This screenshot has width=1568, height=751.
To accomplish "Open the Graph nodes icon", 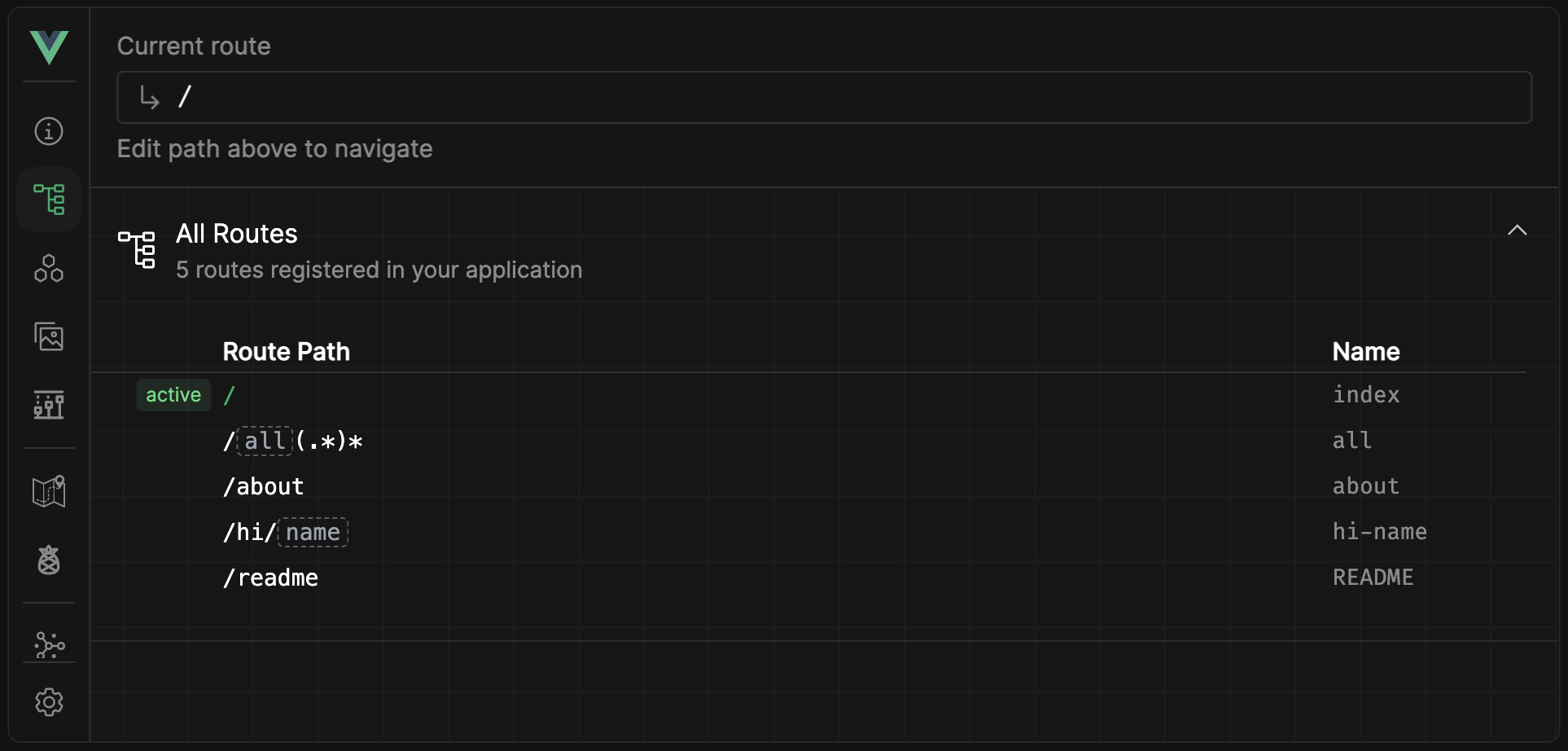I will (49, 645).
